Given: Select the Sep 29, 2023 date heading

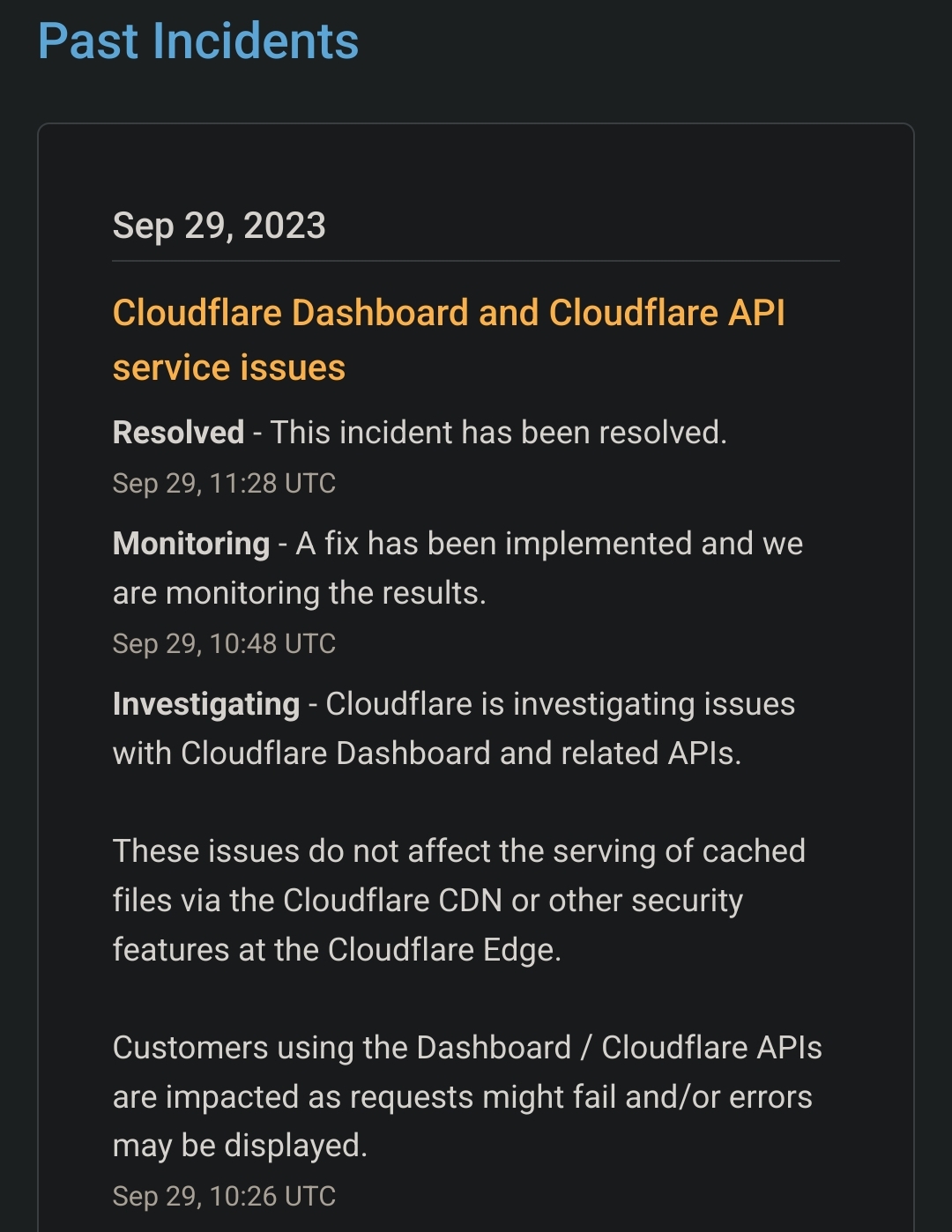Looking at the screenshot, I should pyautogui.click(x=219, y=226).
